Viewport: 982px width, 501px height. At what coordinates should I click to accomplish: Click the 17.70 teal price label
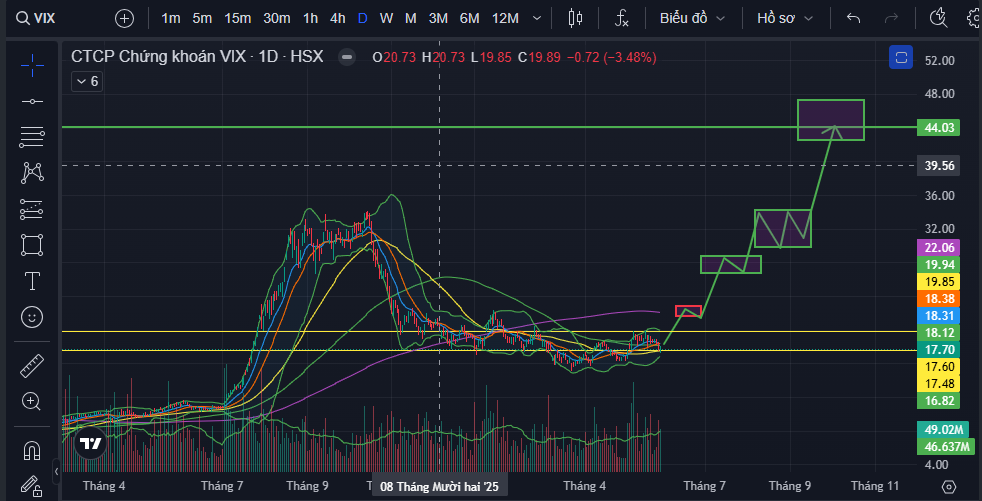[x=938, y=349]
